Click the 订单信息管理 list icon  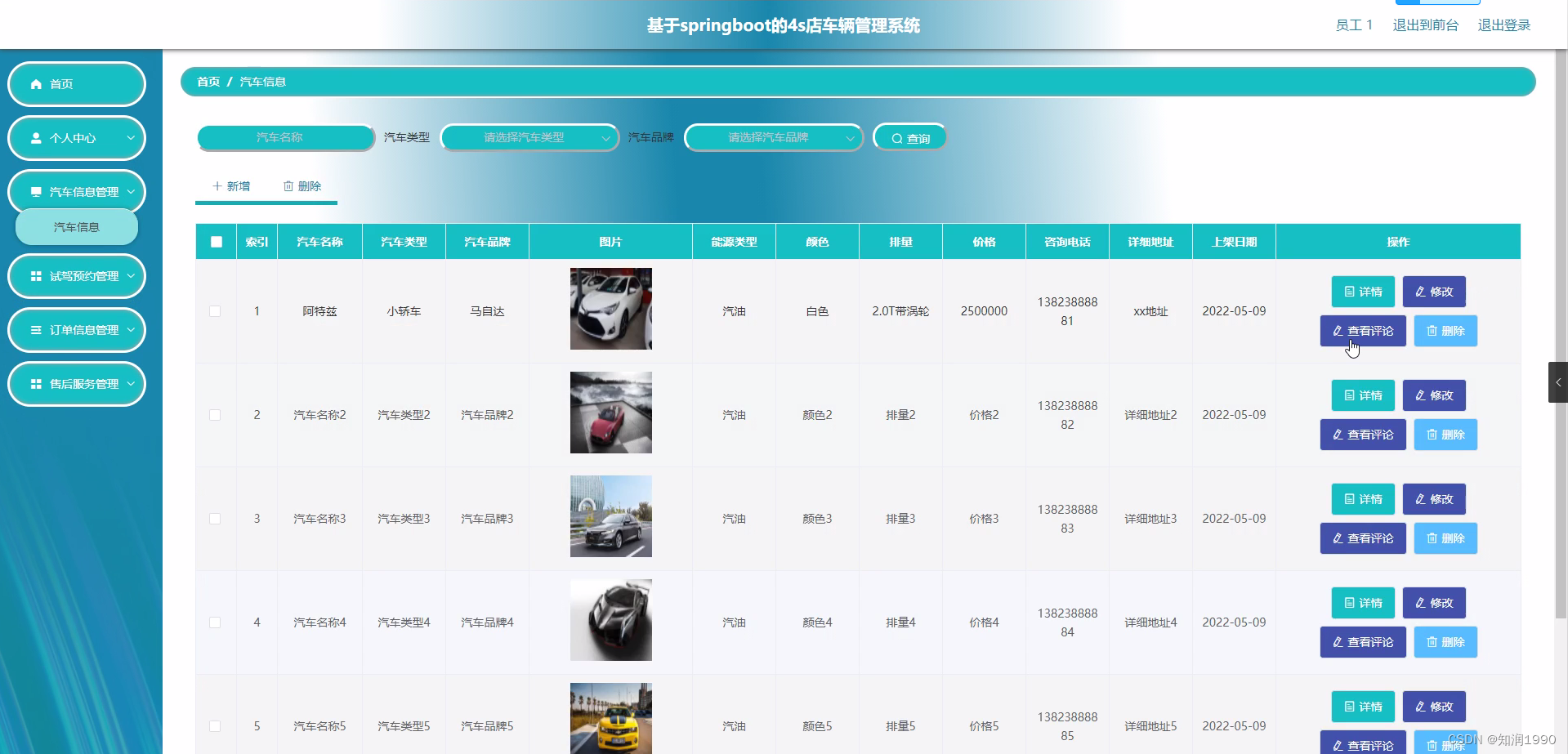coord(35,330)
